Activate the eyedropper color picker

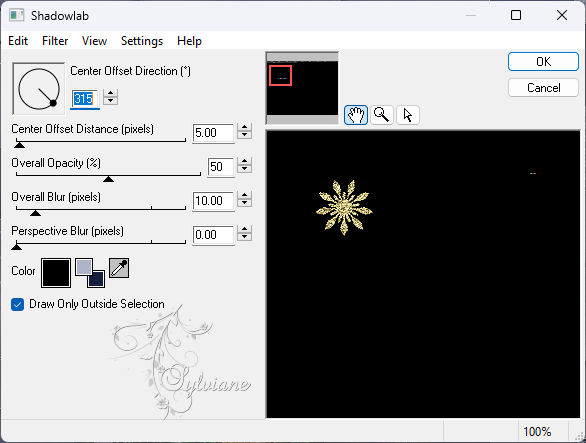(x=119, y=268)
